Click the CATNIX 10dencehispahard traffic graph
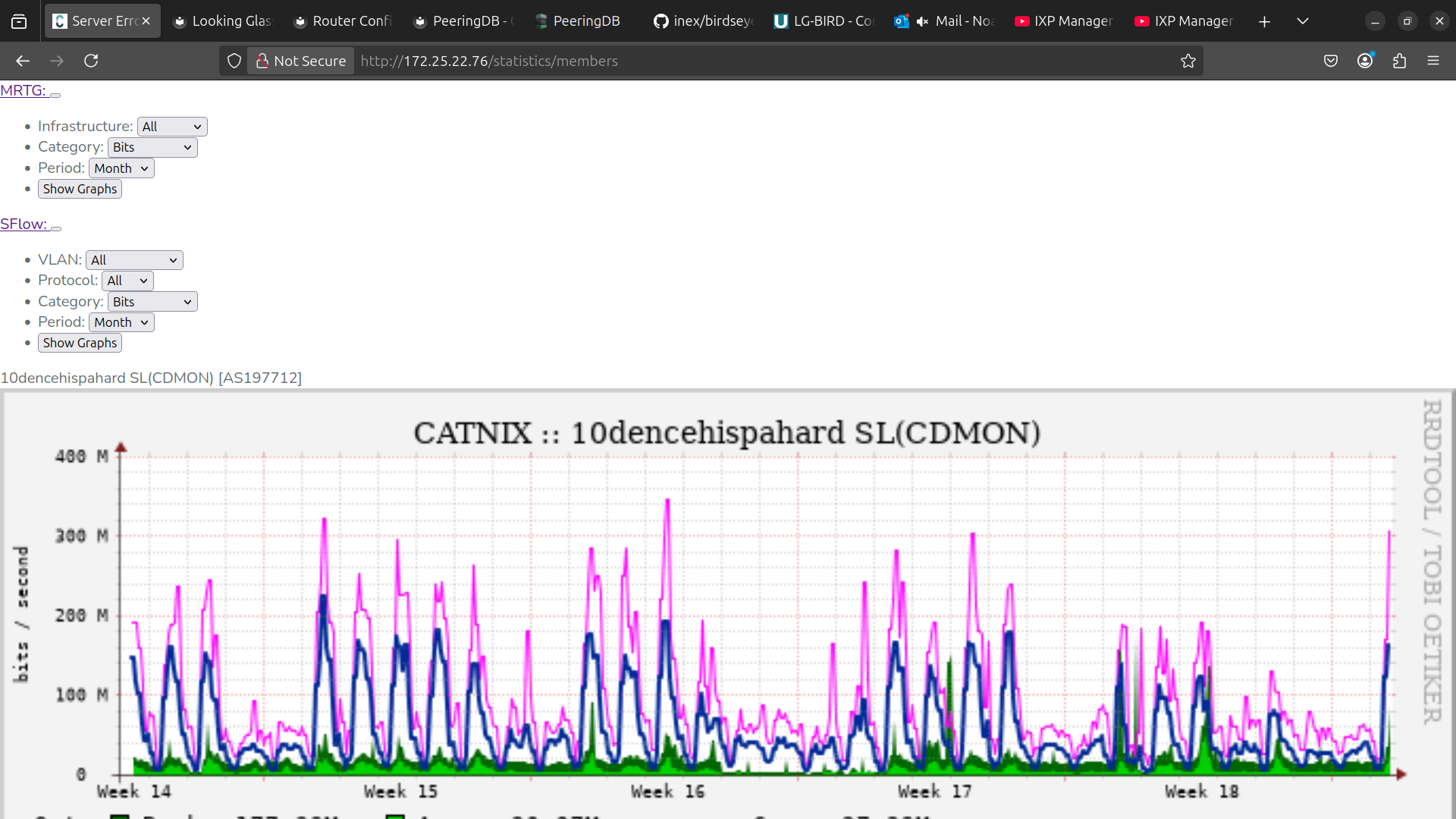The height and width of the screenshot is (819, 1456). coord(728,604)
